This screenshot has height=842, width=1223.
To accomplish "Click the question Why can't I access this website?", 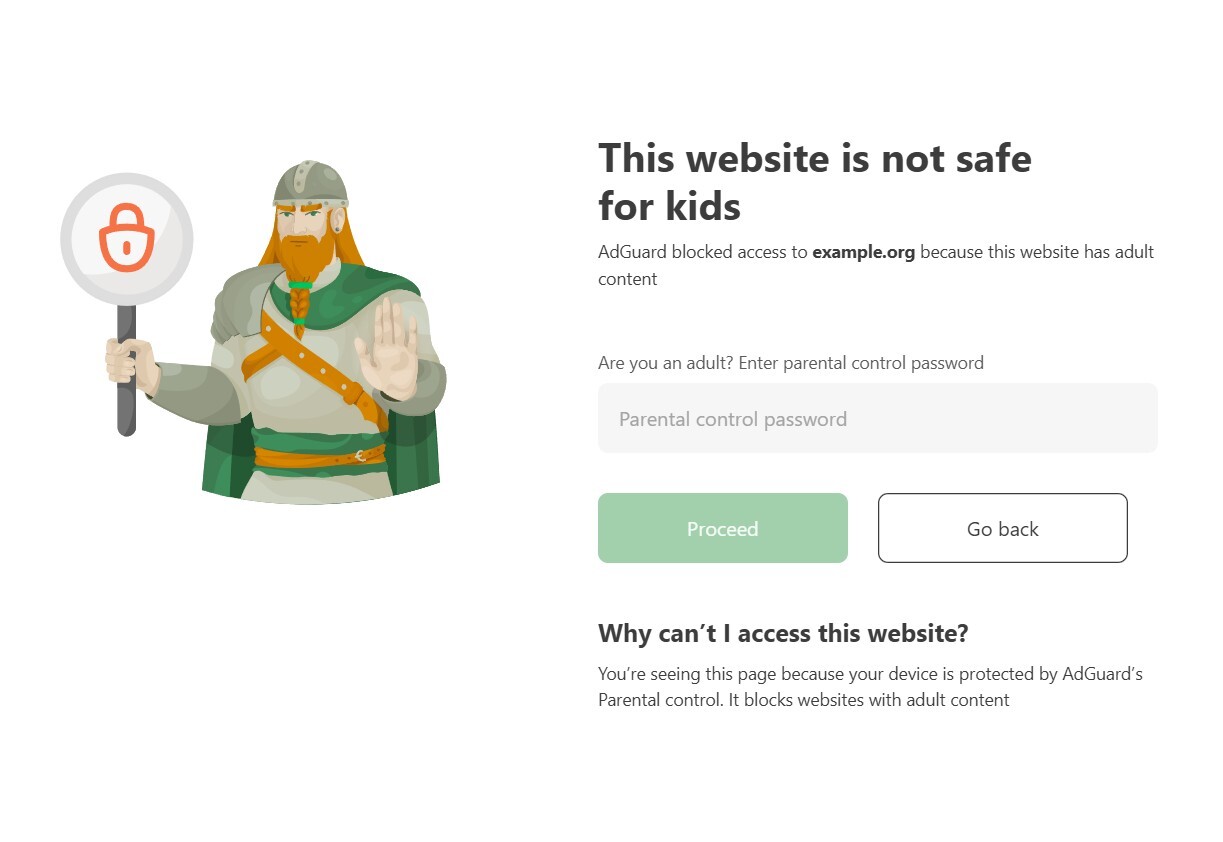I will coord(783,633).
